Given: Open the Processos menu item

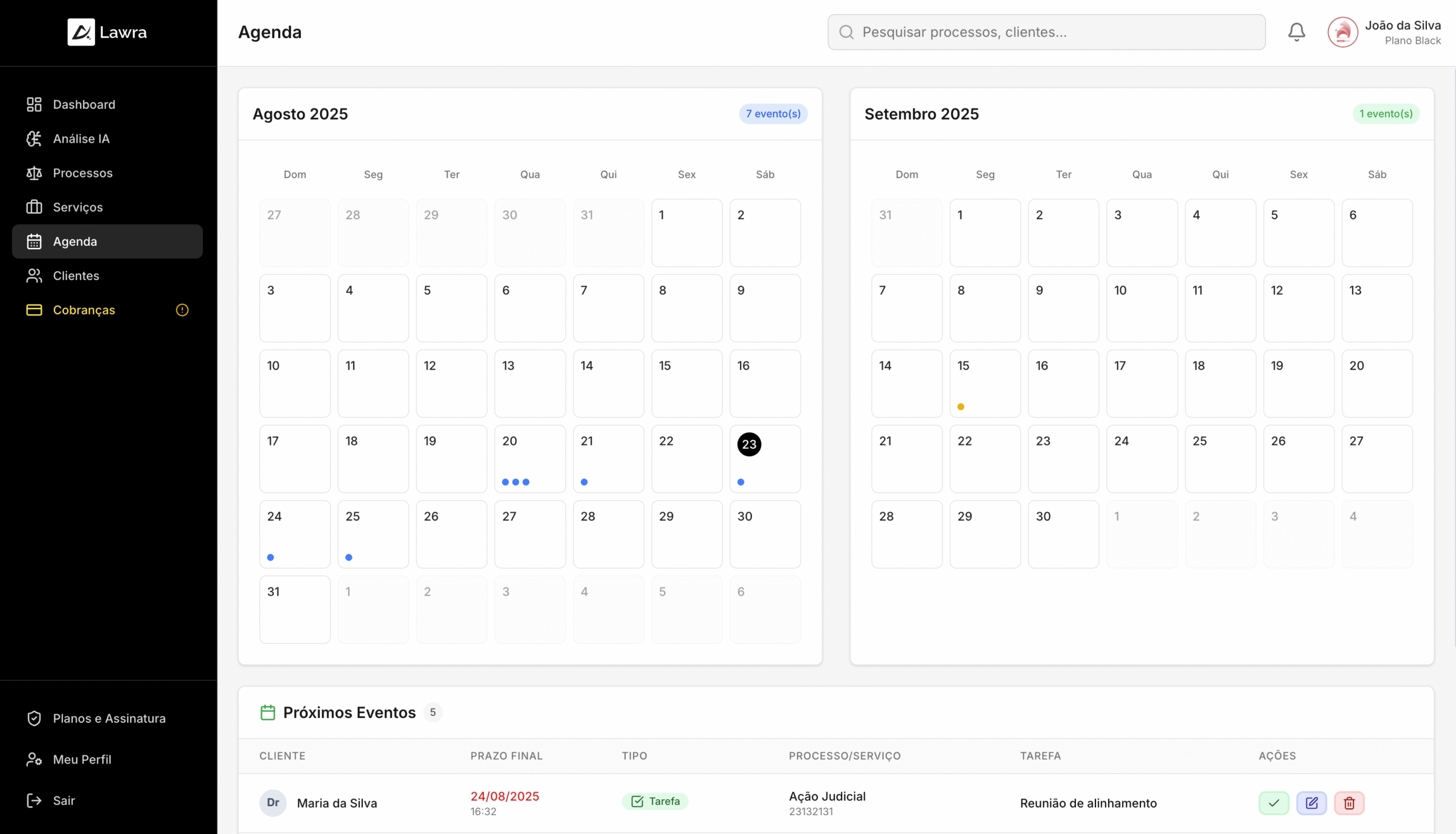Looking at the screenshot, I should pyautogui.click(x=82, y=173).
